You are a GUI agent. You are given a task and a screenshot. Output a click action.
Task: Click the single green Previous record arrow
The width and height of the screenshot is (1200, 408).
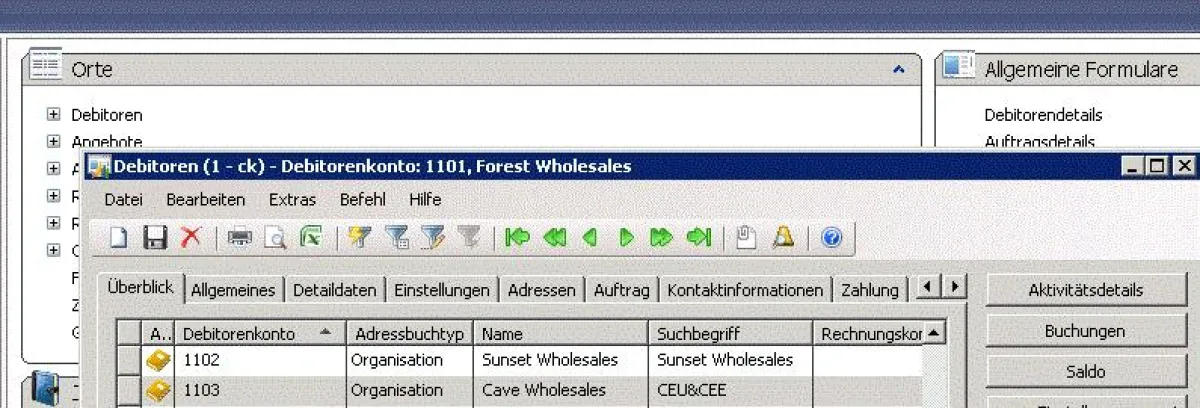coord(590,237)
